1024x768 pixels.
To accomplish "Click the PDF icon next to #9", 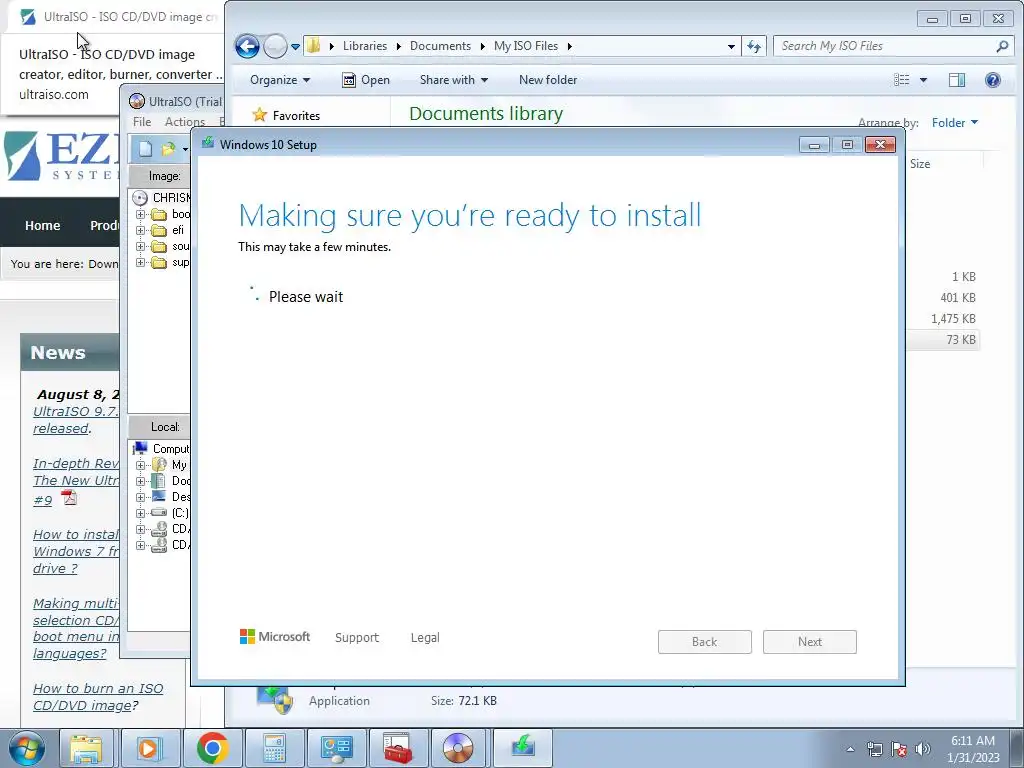I will 69,498.
